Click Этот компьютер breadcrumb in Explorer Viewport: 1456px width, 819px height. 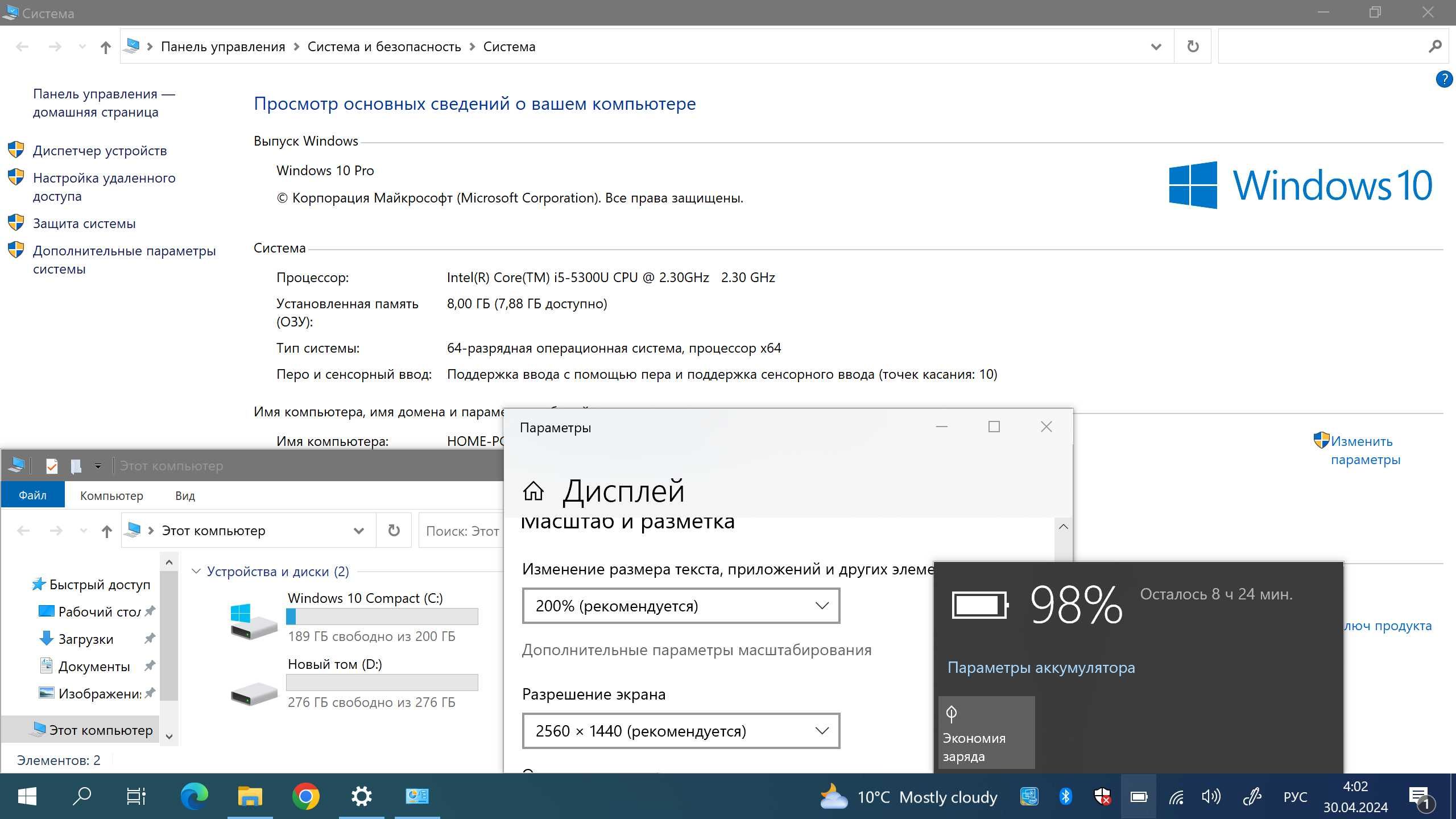coord(214,531)
